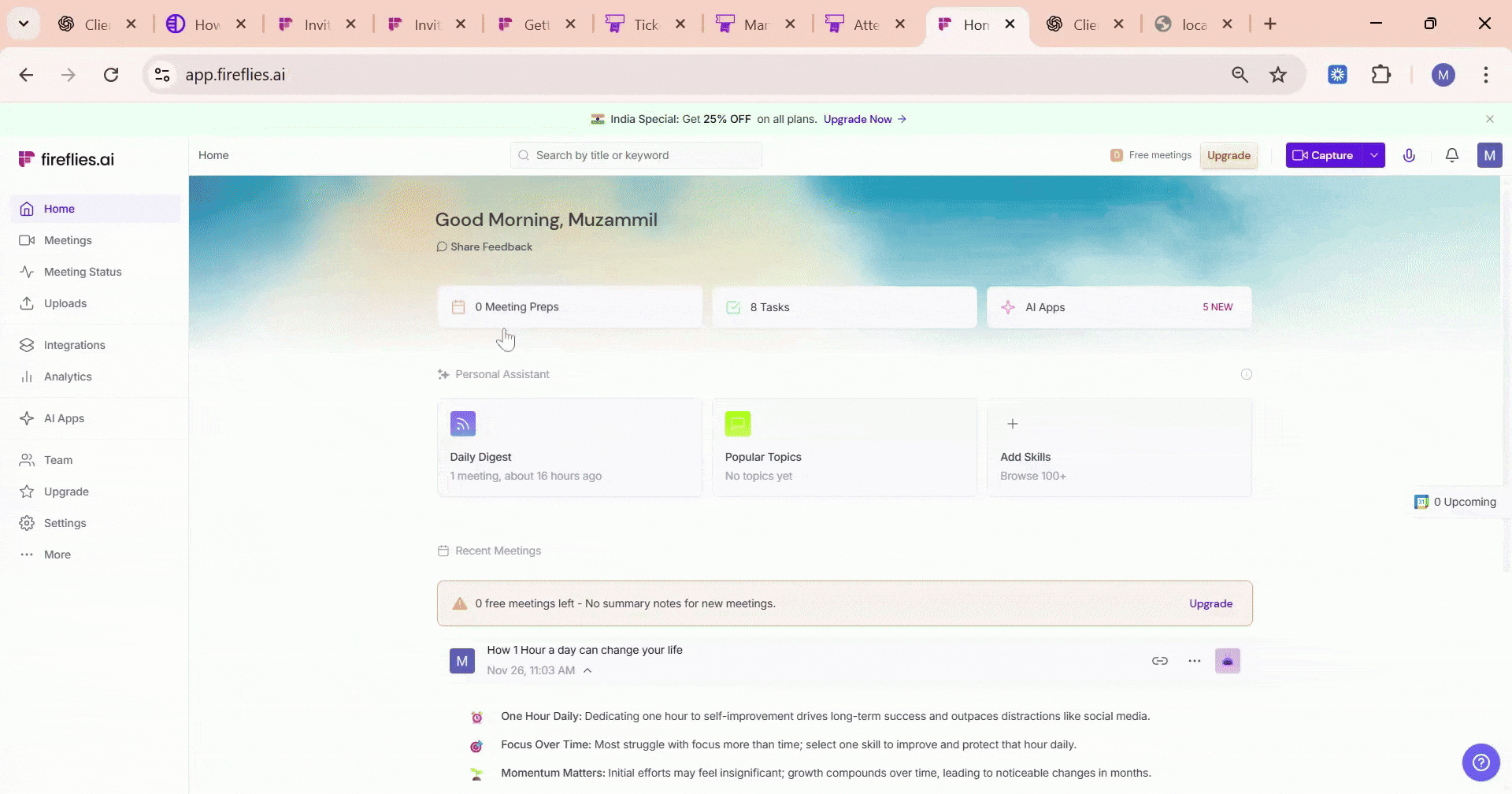Expand the Capture button dropdown arrow
Image resolution: width=1512 pixels, height=794 pixels.
point(1374,155)
